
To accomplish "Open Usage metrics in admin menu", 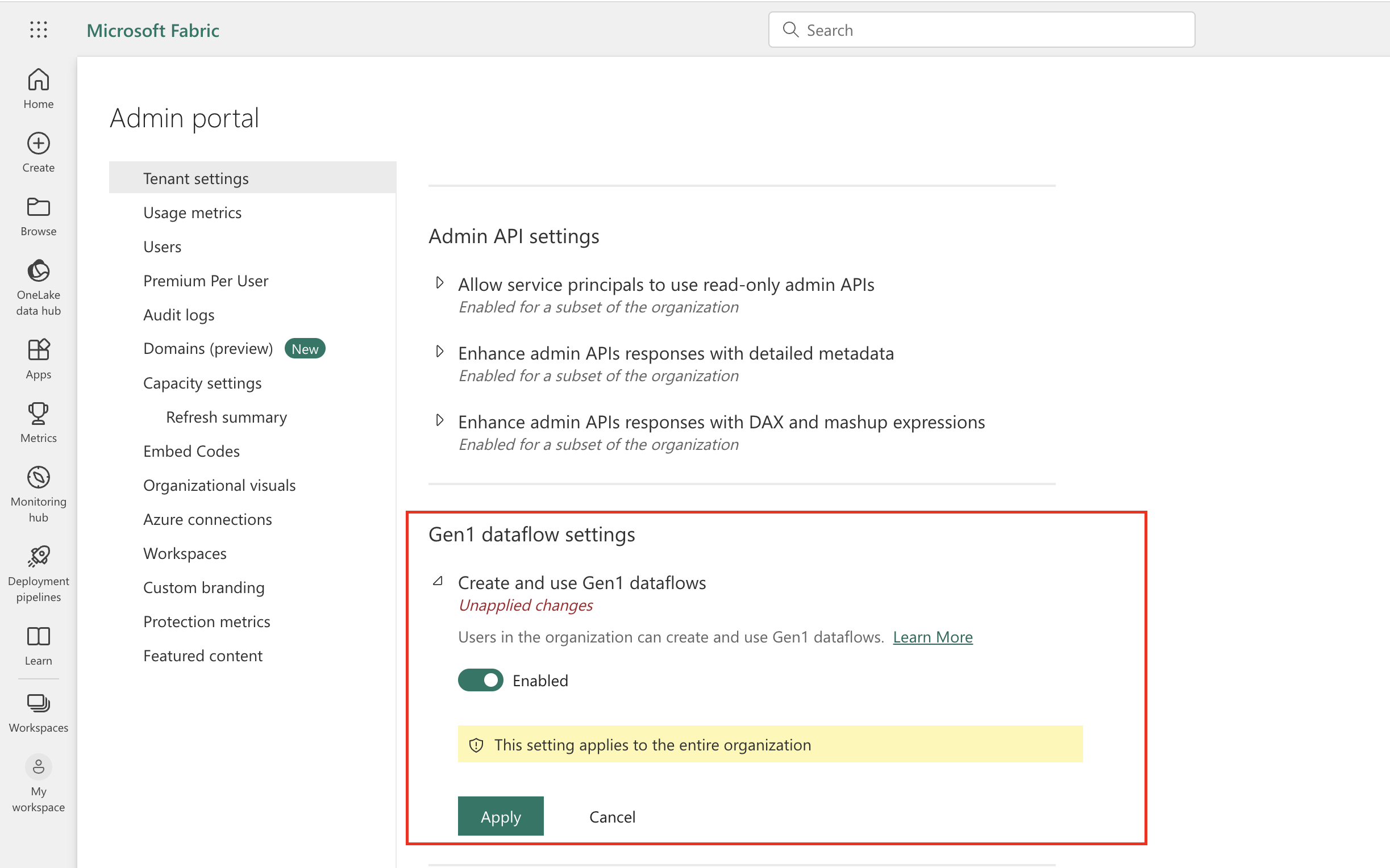I will coord(192,212).
